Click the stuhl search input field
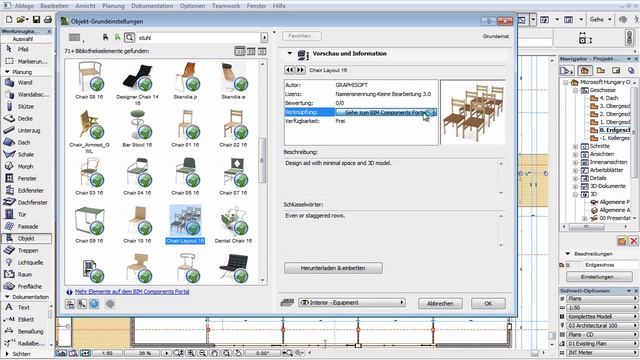This screenshot has height=360, width=640. 199,38
